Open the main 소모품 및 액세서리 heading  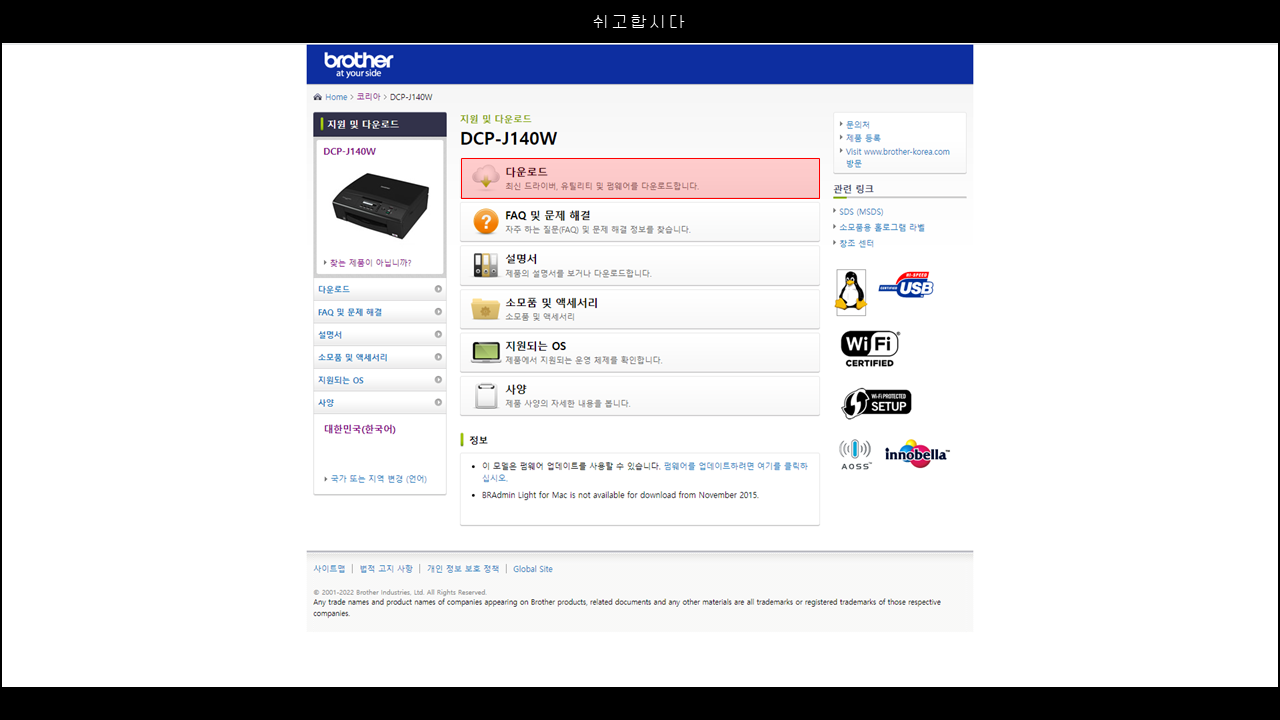pyautogui.click(x=551, y=303)
